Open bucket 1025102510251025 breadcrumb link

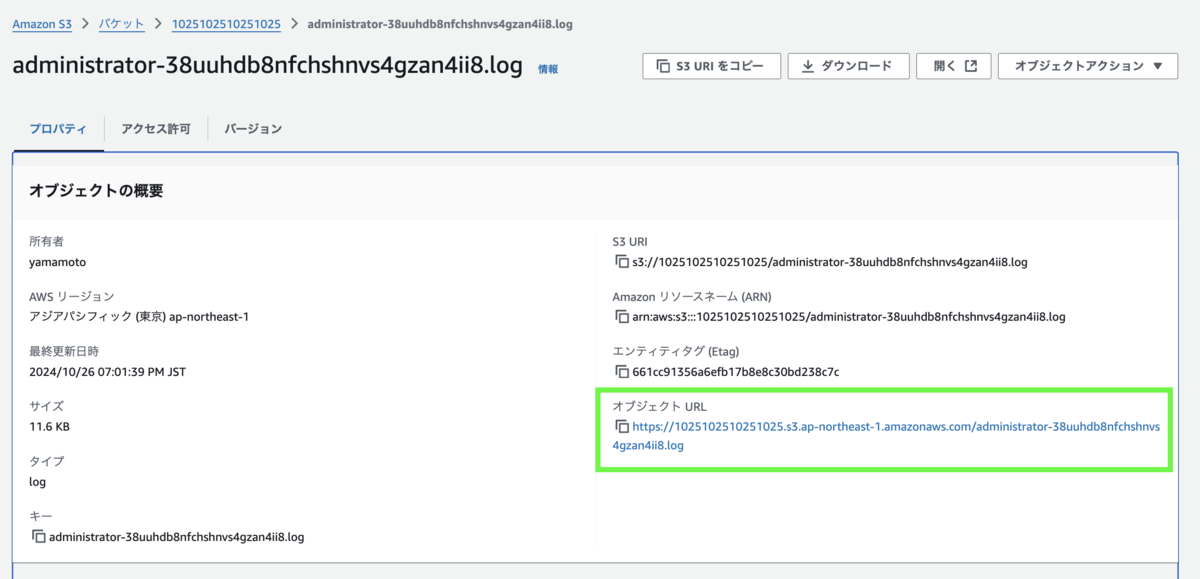(x=227, y=23)
